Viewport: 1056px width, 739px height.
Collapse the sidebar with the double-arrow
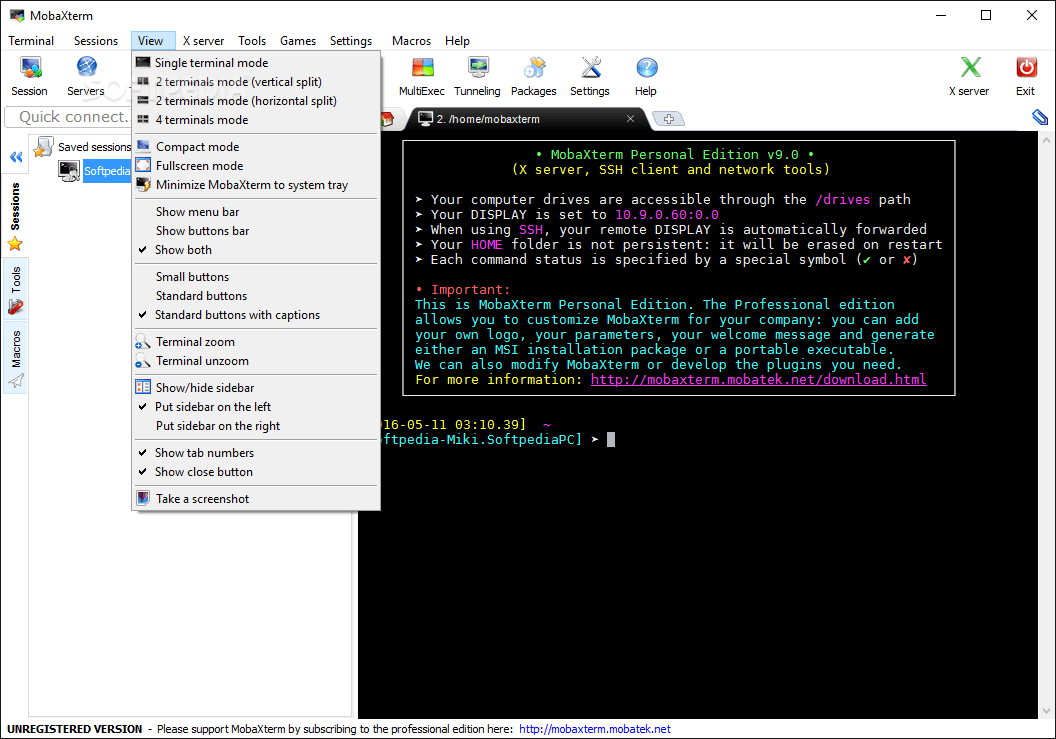pyautogui.click(x=15, y=157)
